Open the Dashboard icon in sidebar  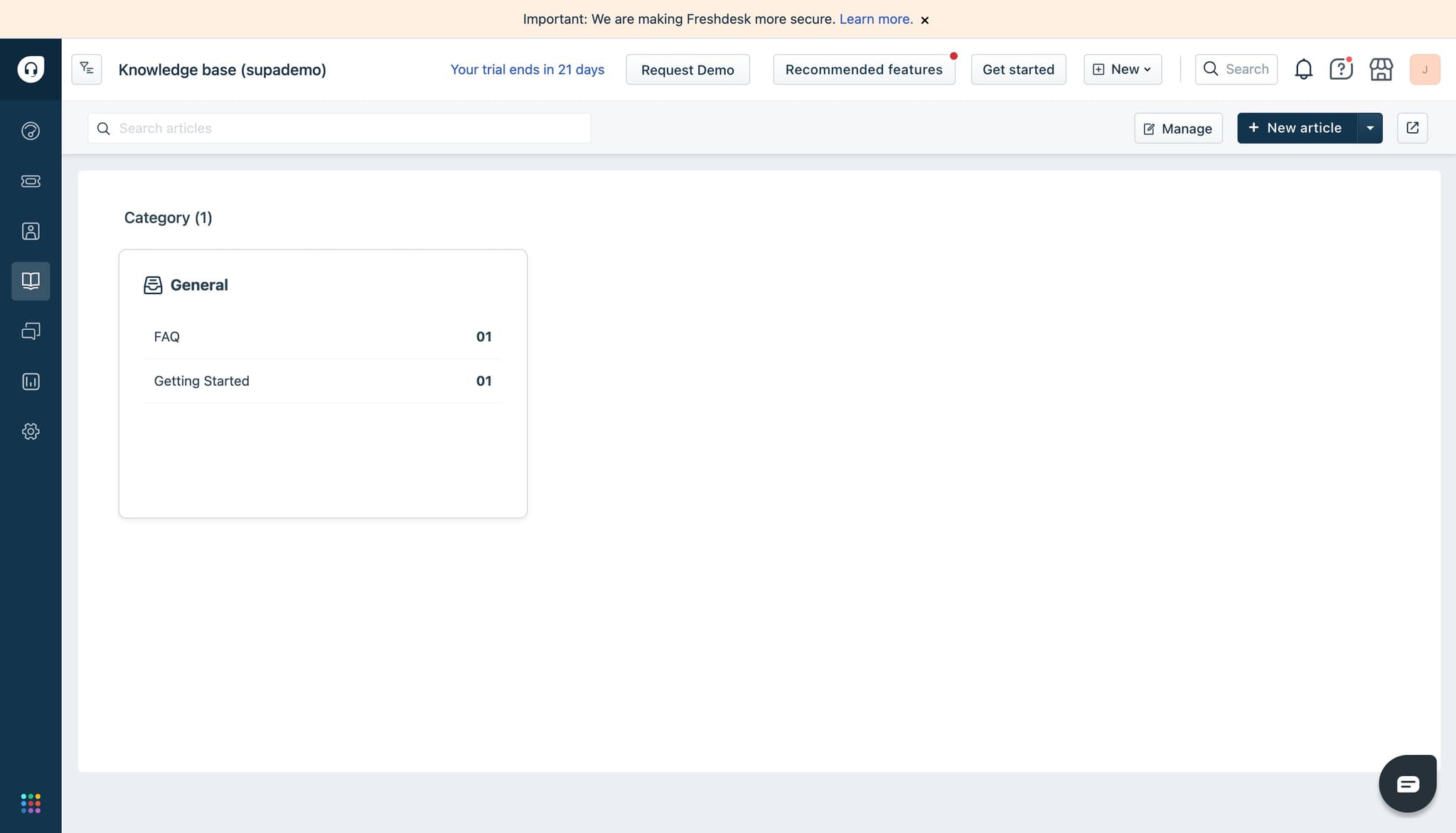point(31,131)
